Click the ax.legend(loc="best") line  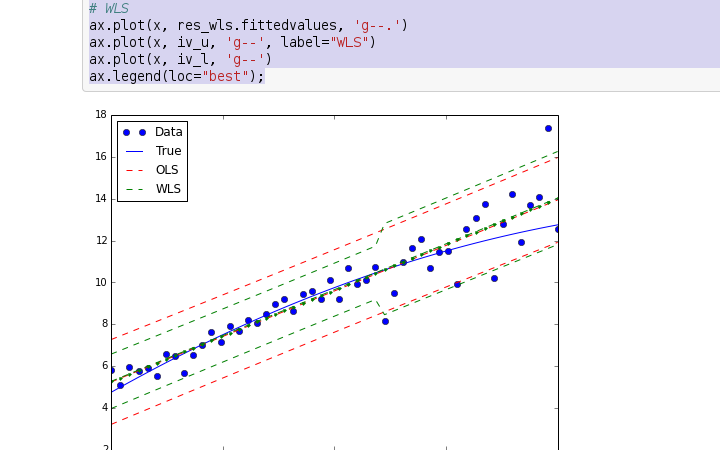tap(177, 76)
